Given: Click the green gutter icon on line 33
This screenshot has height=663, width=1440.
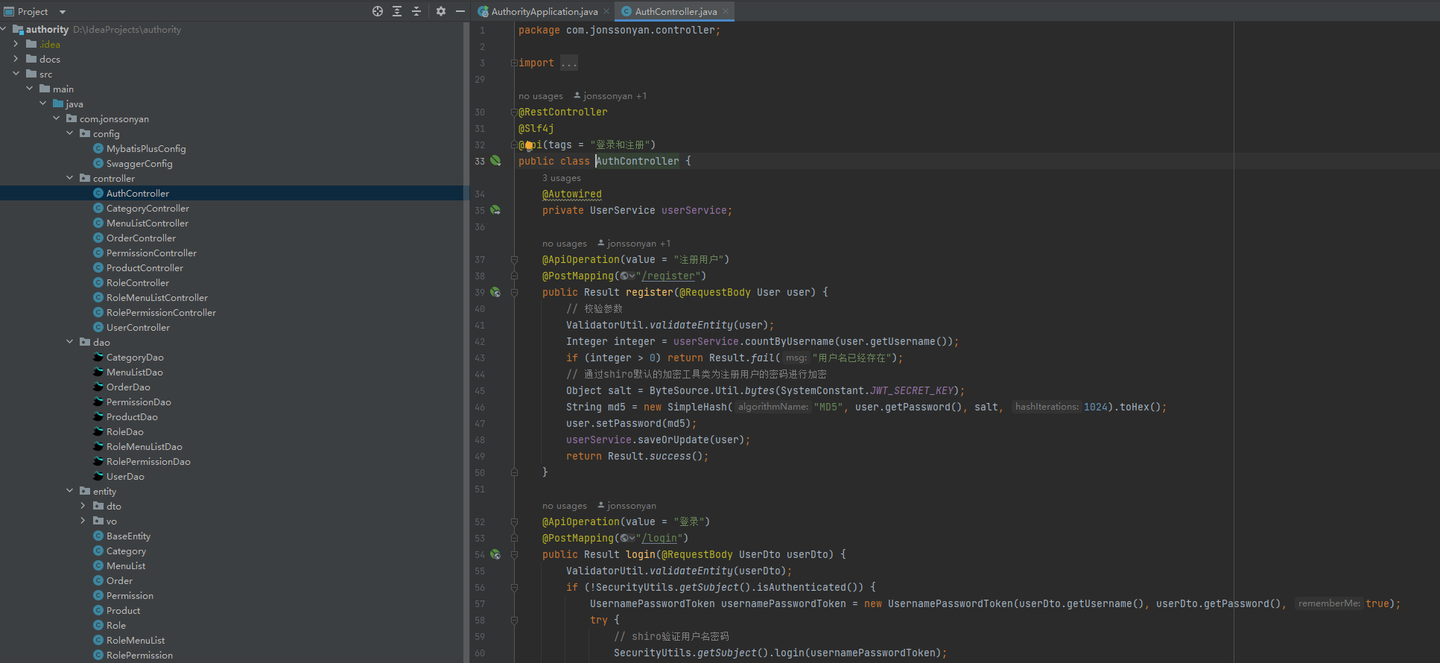Looking at the screenshot, I should 496,160.
